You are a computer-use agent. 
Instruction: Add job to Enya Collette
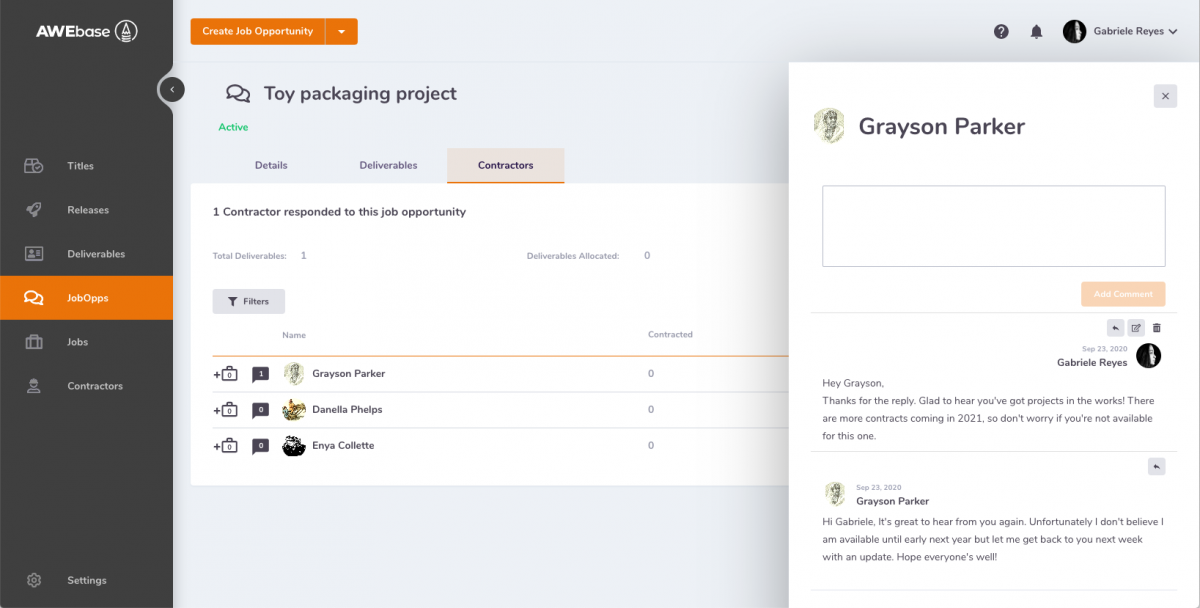(225, 446)
